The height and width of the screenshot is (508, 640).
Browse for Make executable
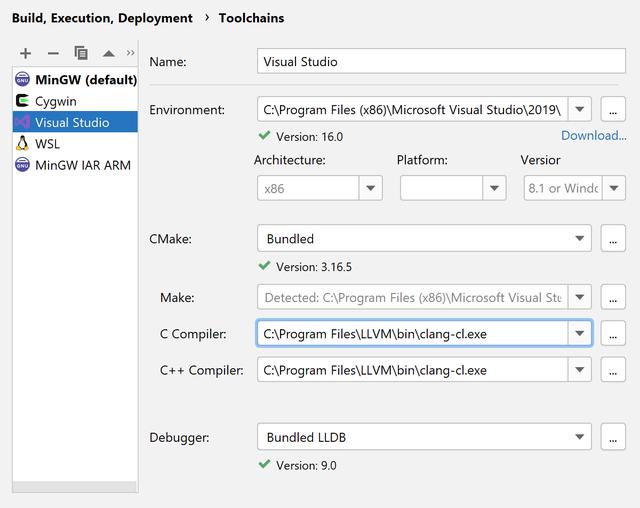(x=613, y=297)
